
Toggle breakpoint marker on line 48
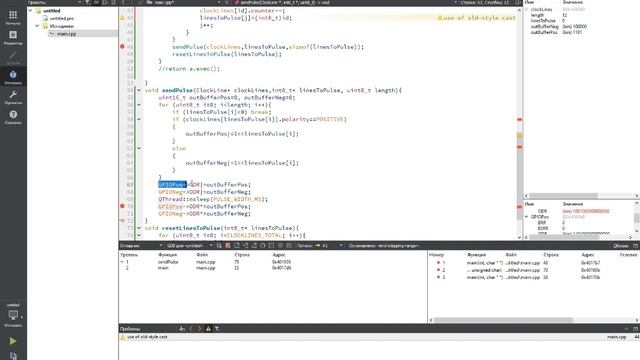click(122, 47)
